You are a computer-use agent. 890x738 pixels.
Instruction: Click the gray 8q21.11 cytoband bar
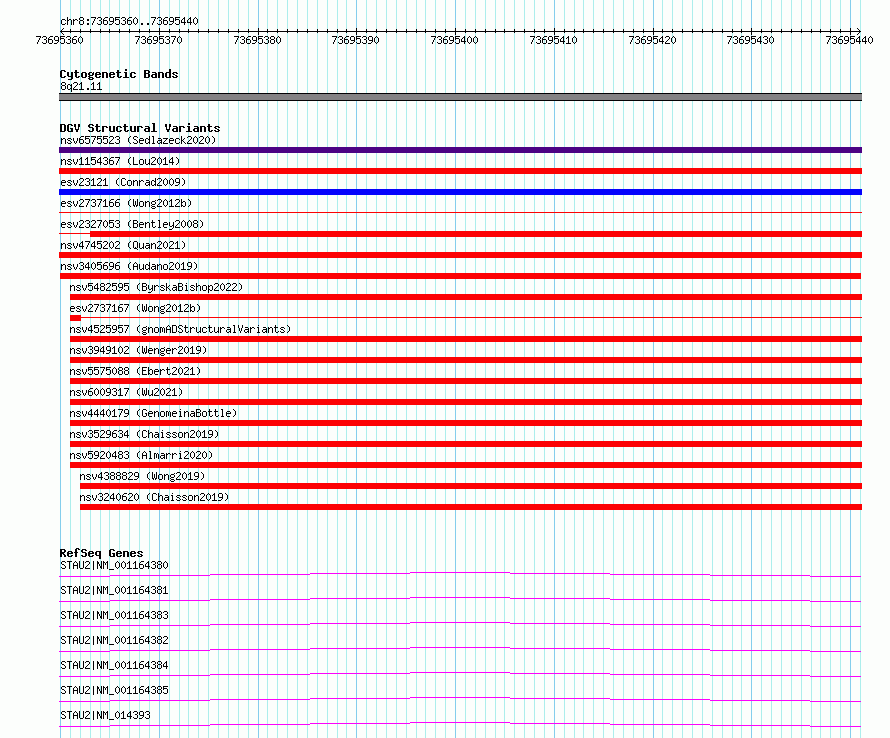(460, 97)
